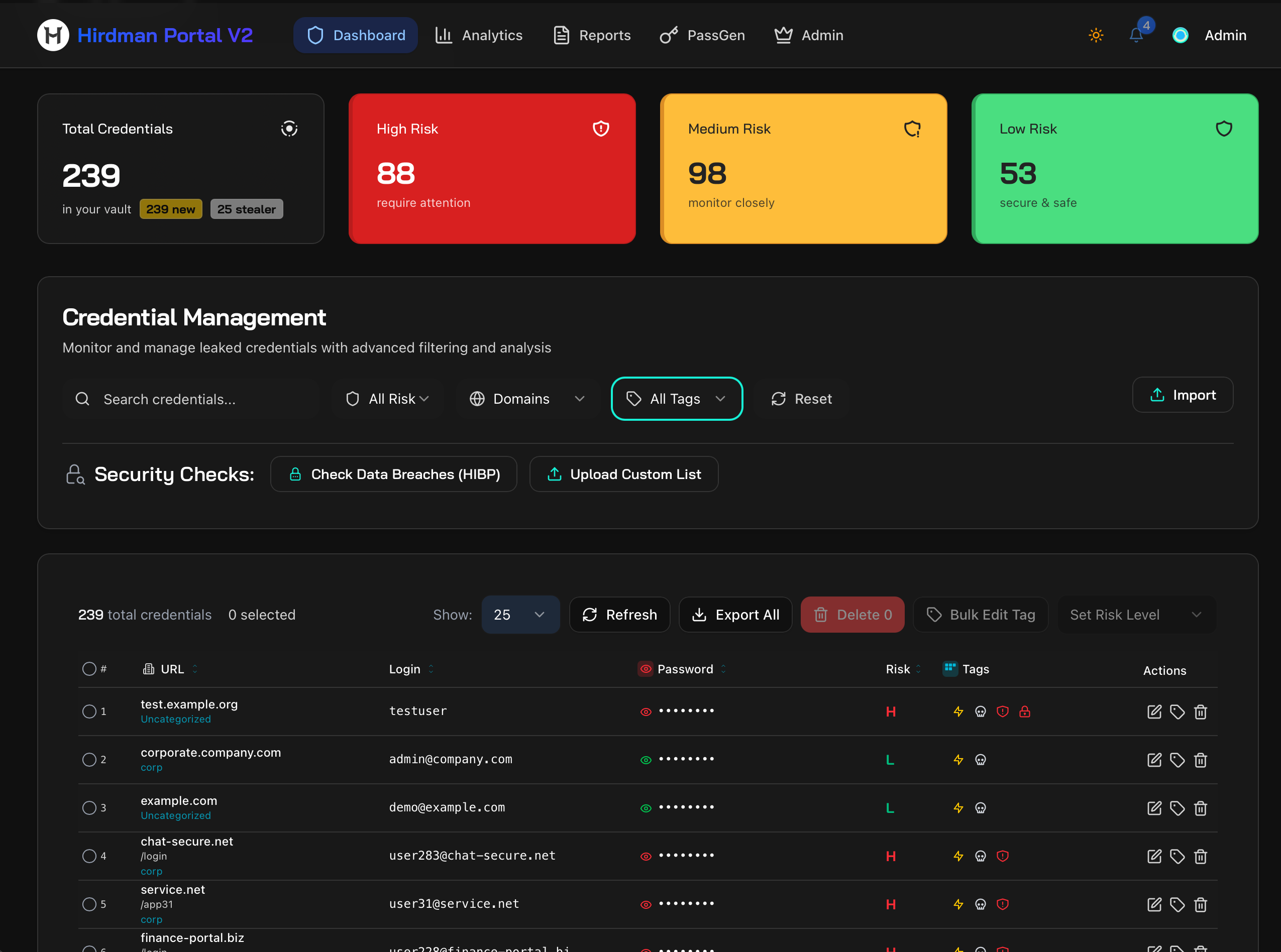Toggle light theme with the sun icon
This screenshot has height=952, width=1281.
click(1095, 35)
